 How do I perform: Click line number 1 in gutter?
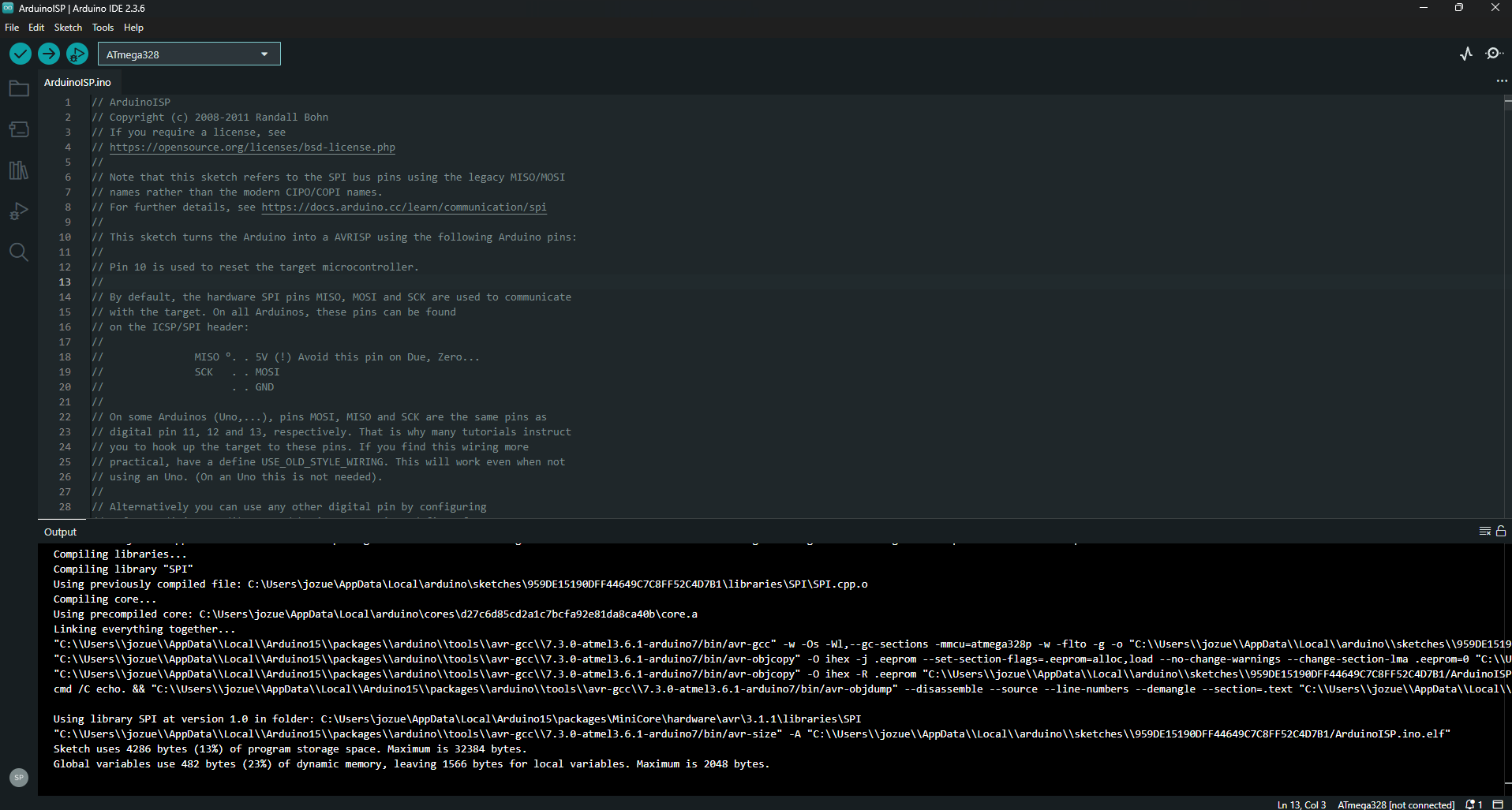click(68, 103)
